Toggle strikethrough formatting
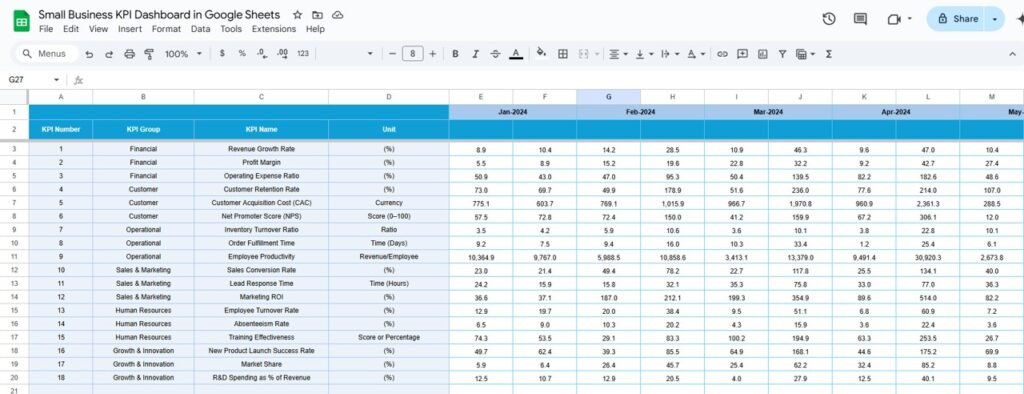Screen dimensions: 1024x394 [x=495, y=54]
